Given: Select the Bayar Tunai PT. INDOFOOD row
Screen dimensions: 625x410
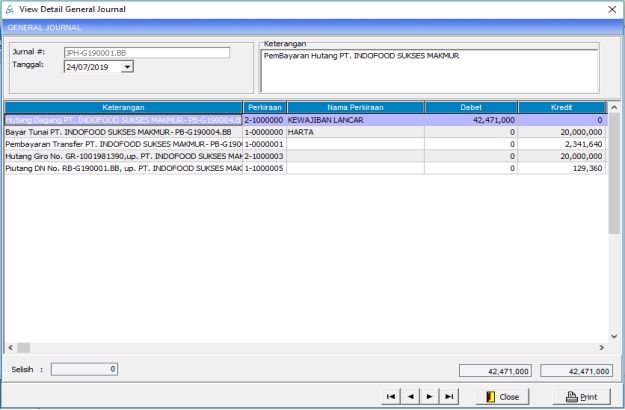Looking at the screenshot, I should (123, 131).
